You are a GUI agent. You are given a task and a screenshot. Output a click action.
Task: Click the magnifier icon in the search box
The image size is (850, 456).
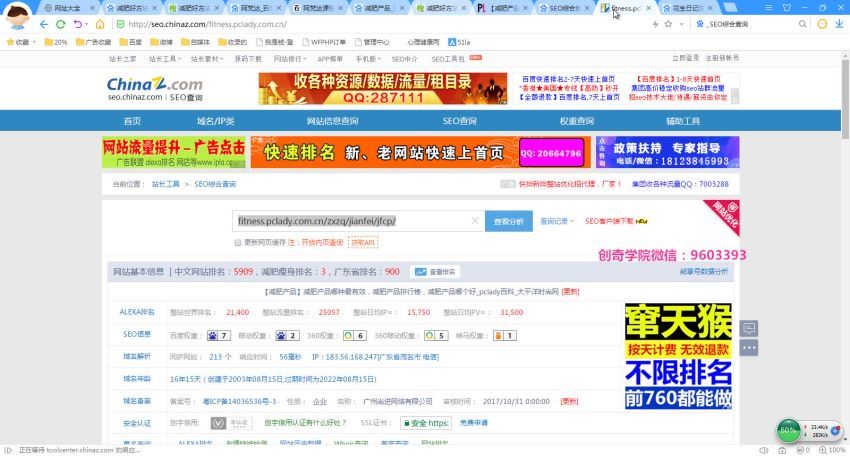pyautogui.click(x=802, y=24)
